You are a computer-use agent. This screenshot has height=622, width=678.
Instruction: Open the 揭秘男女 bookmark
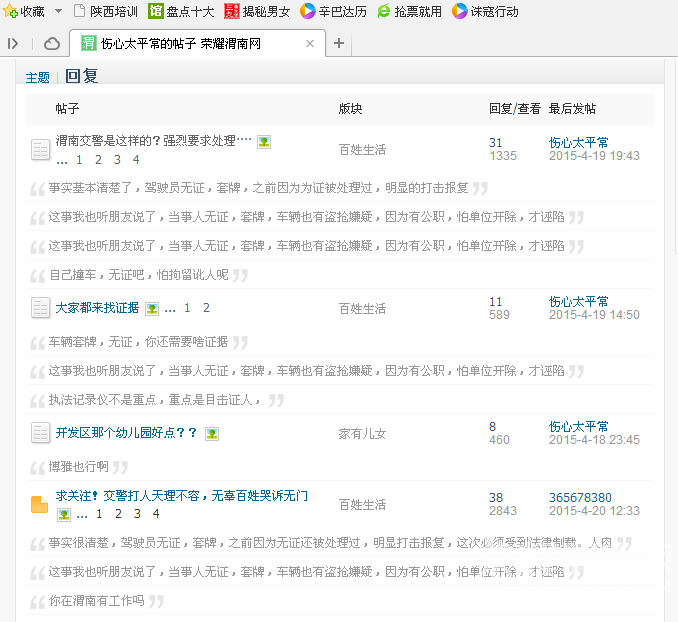pyautogui.click(x=257, y=11)
